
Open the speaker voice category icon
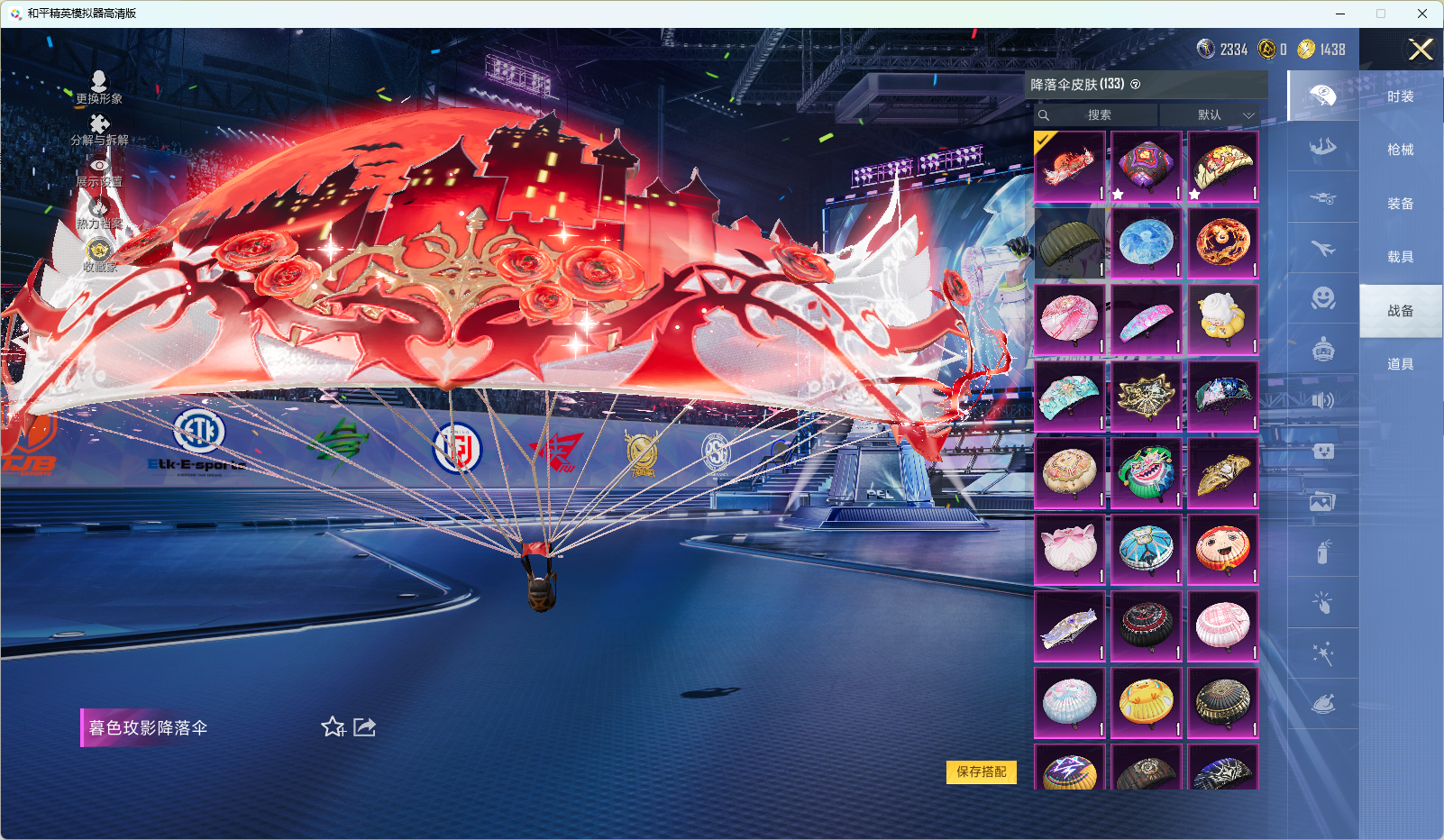(1323, 400)
